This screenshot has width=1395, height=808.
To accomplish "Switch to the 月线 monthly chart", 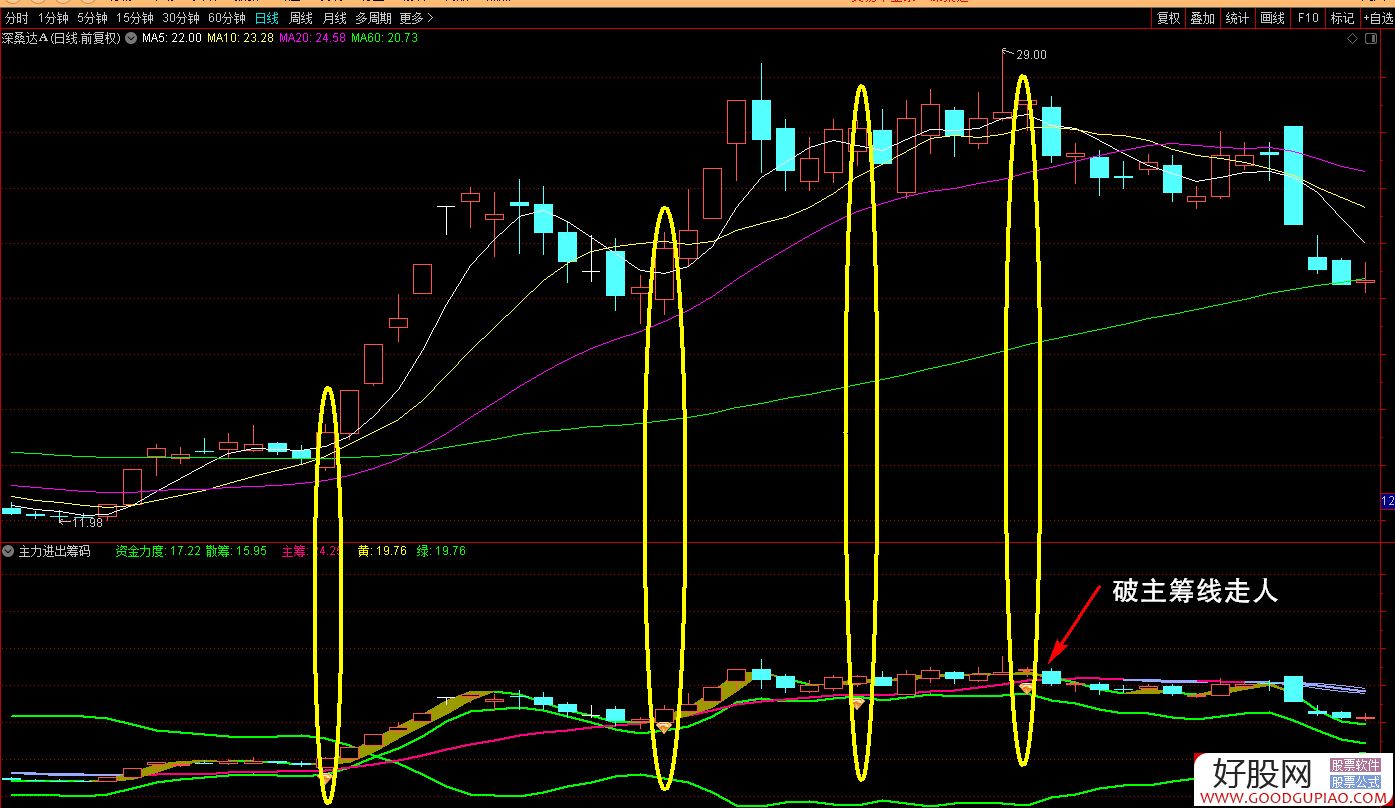I will click(334, 18).
